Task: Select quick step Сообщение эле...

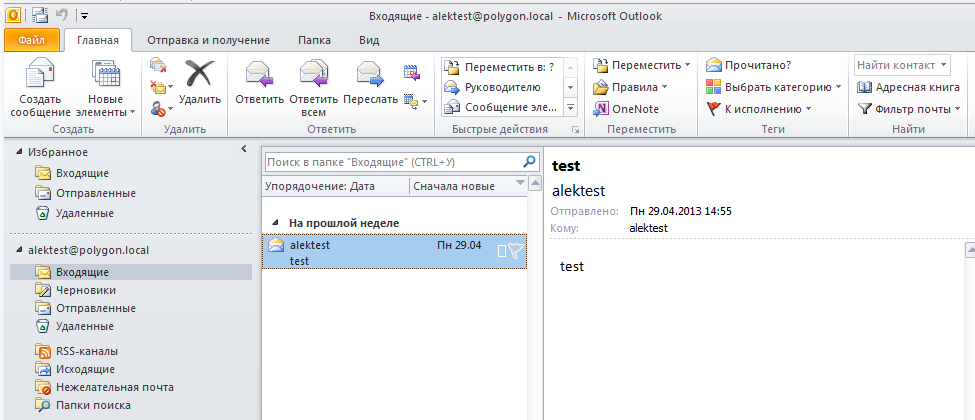Action: tap(502, 108)
